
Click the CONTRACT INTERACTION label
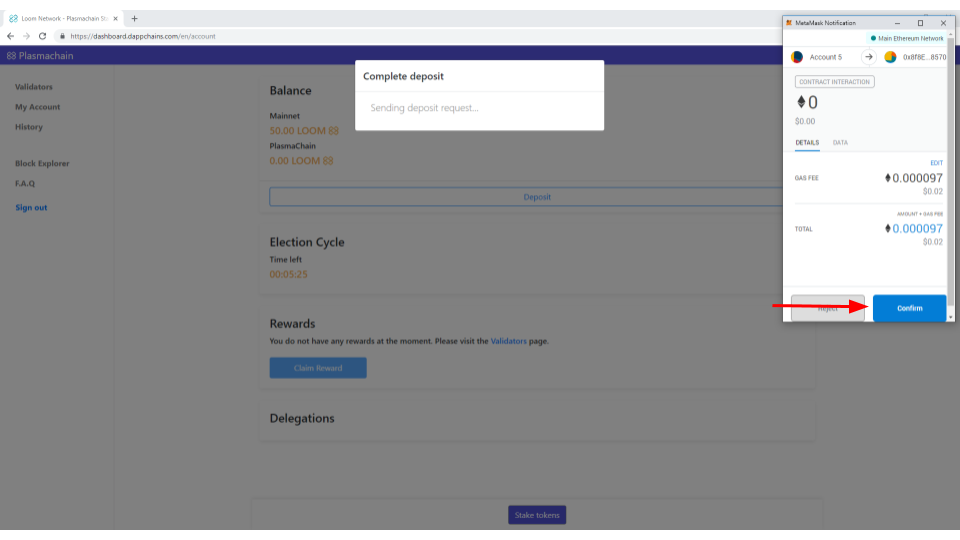point(834,81)
